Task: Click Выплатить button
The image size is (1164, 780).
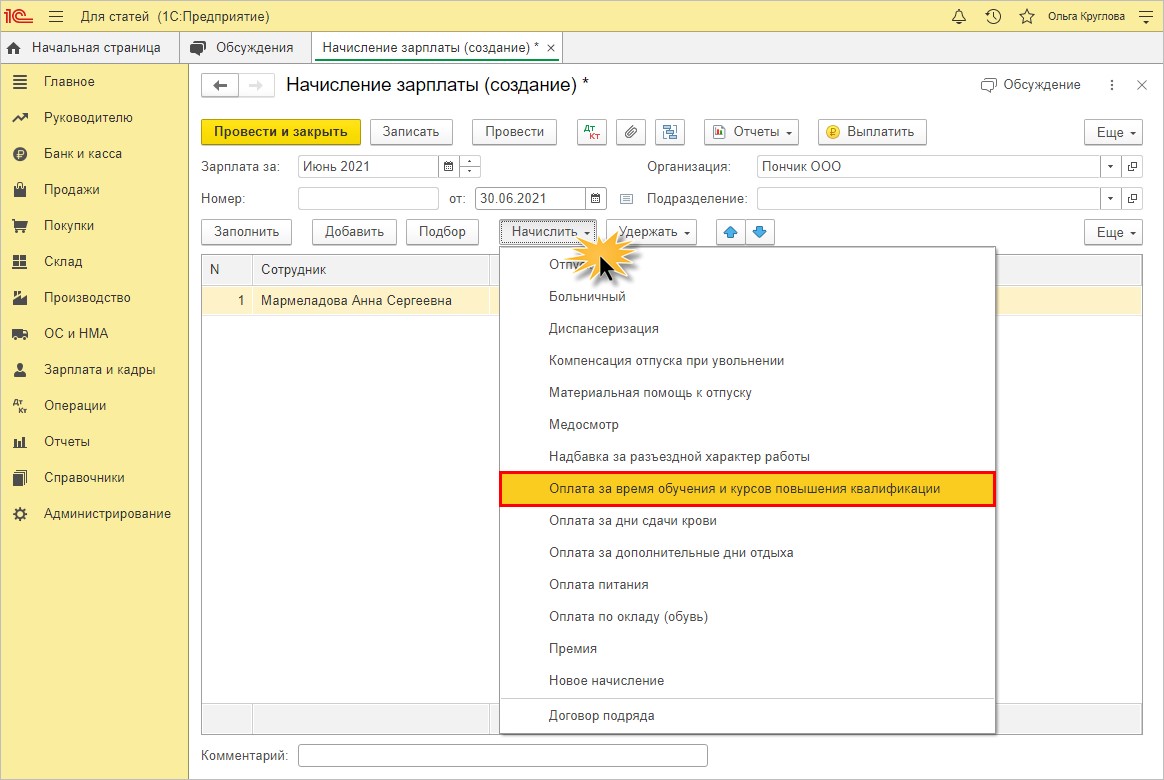Action: [x=872, y=132]
